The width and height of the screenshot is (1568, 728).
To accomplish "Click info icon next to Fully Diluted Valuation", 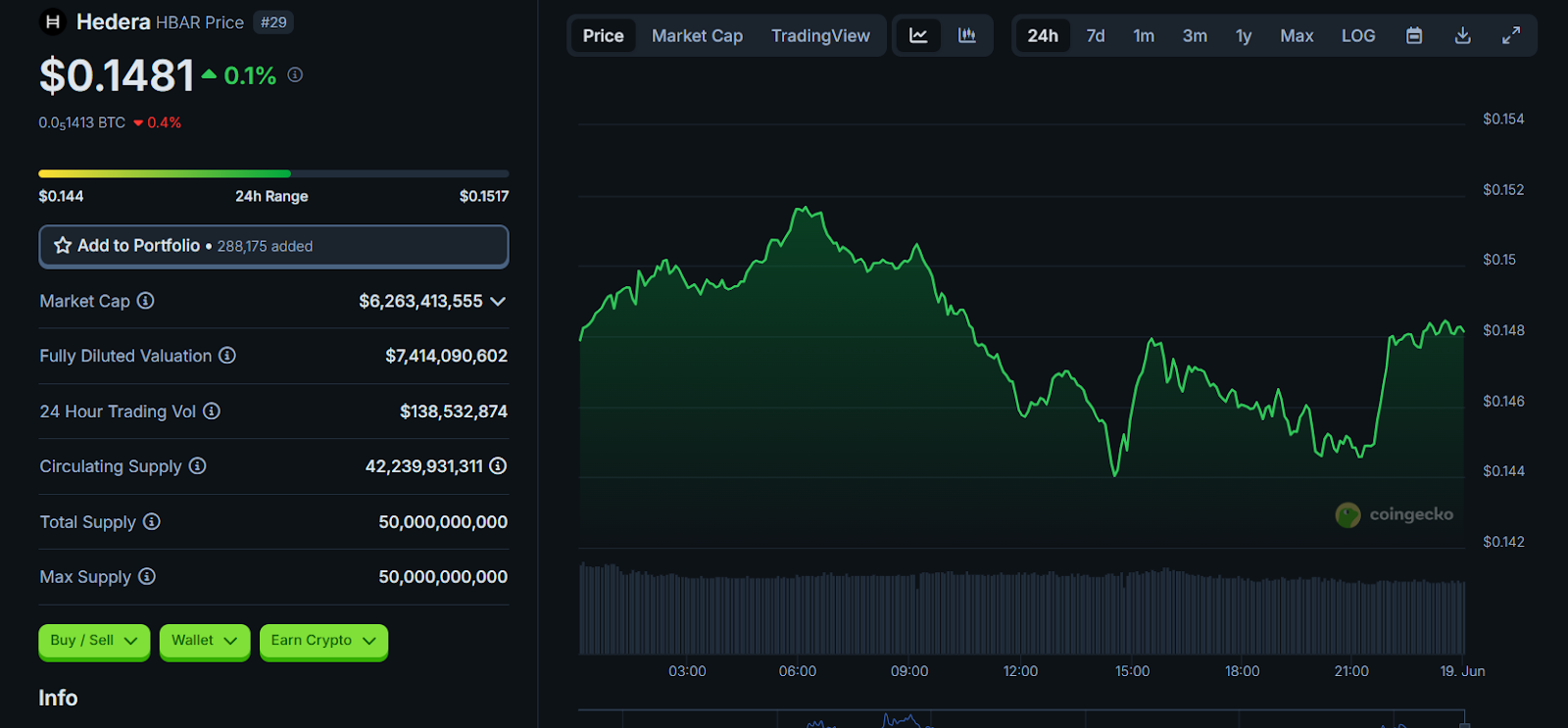I will tap(227, 356).
